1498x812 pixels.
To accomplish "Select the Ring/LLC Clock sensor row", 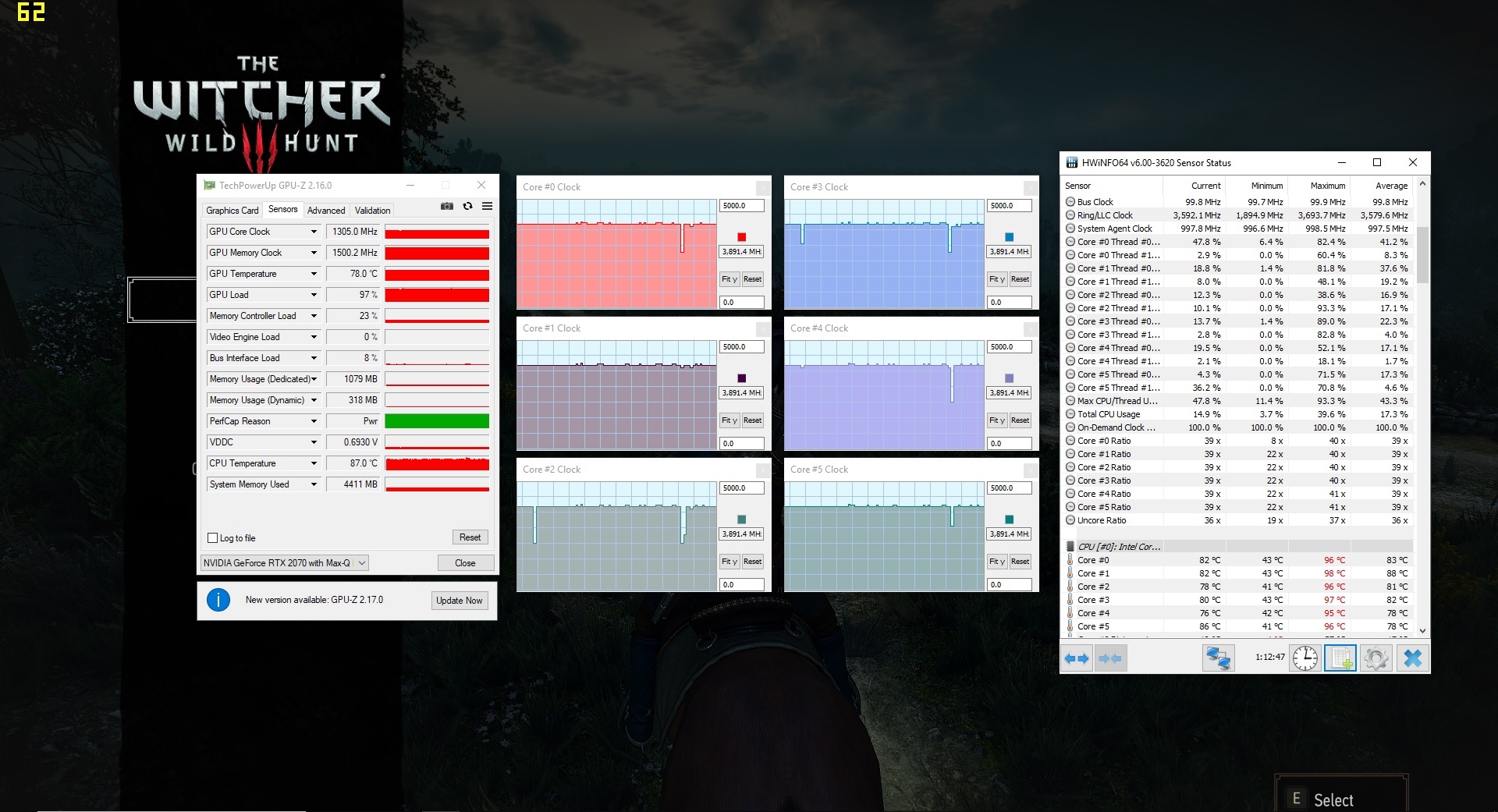I will pos(1239,215).
